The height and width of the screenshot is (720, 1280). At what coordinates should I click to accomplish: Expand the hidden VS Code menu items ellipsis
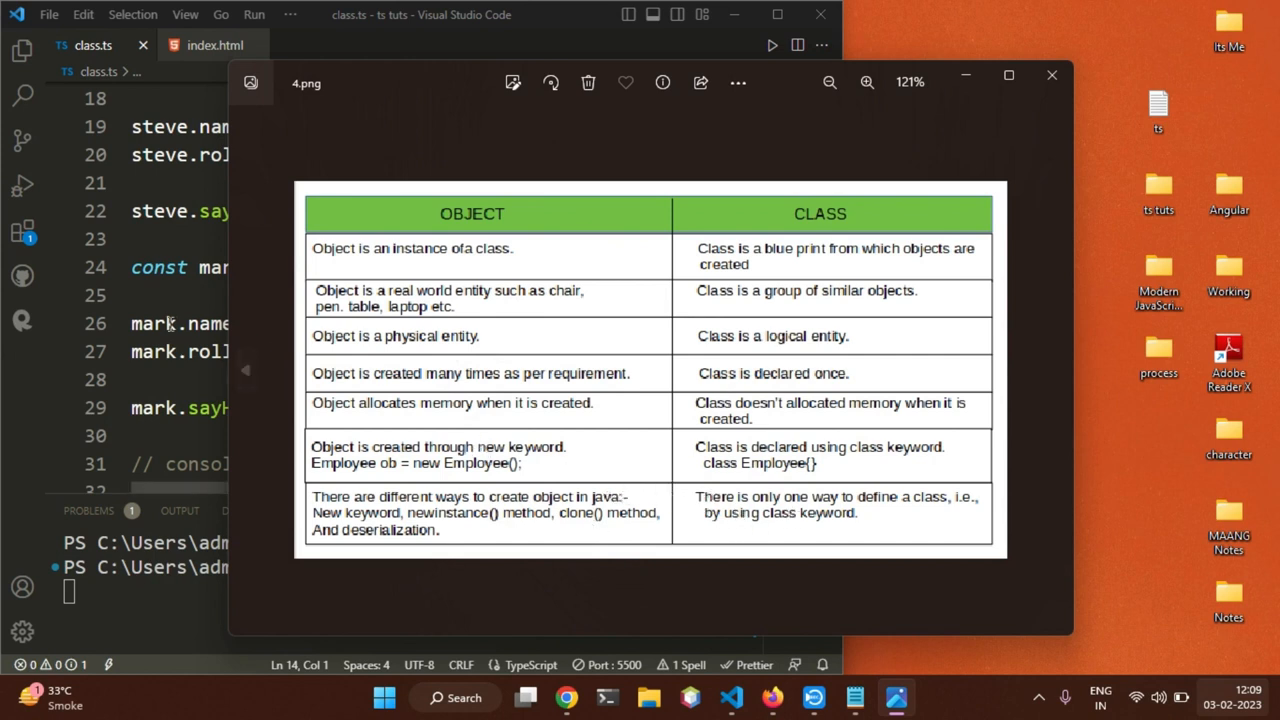(x=290, y=15)
